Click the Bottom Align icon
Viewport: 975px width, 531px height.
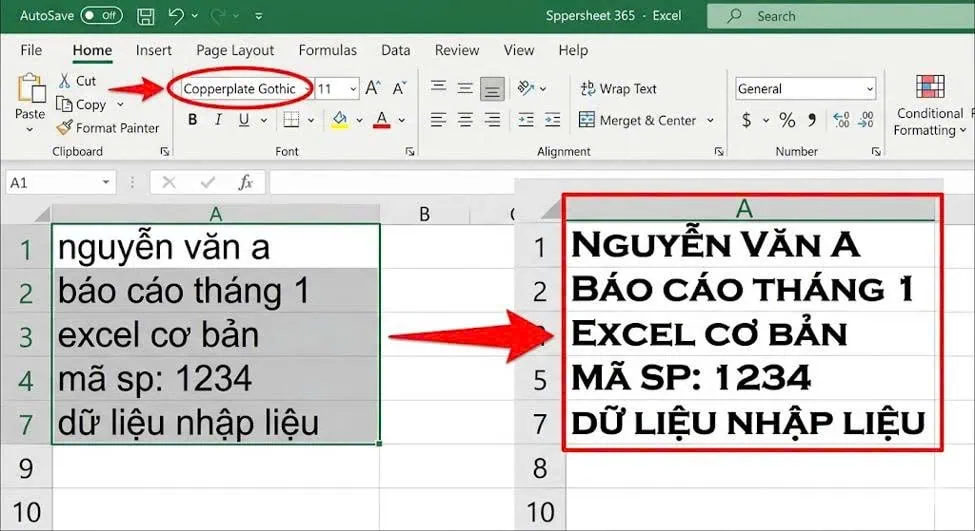point(492,90)
